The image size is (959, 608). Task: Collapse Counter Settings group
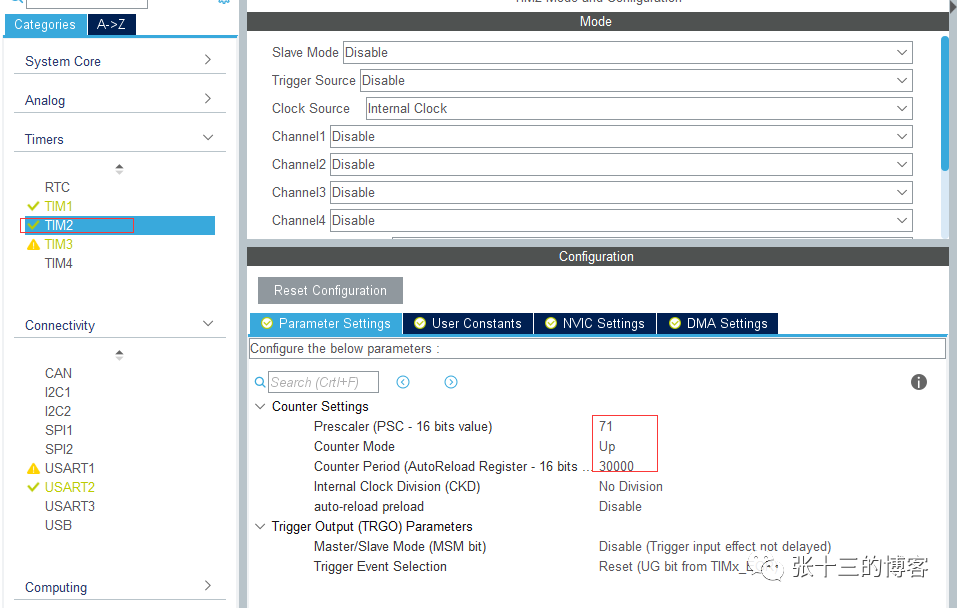pyautogui.click(x=260, y=407)
